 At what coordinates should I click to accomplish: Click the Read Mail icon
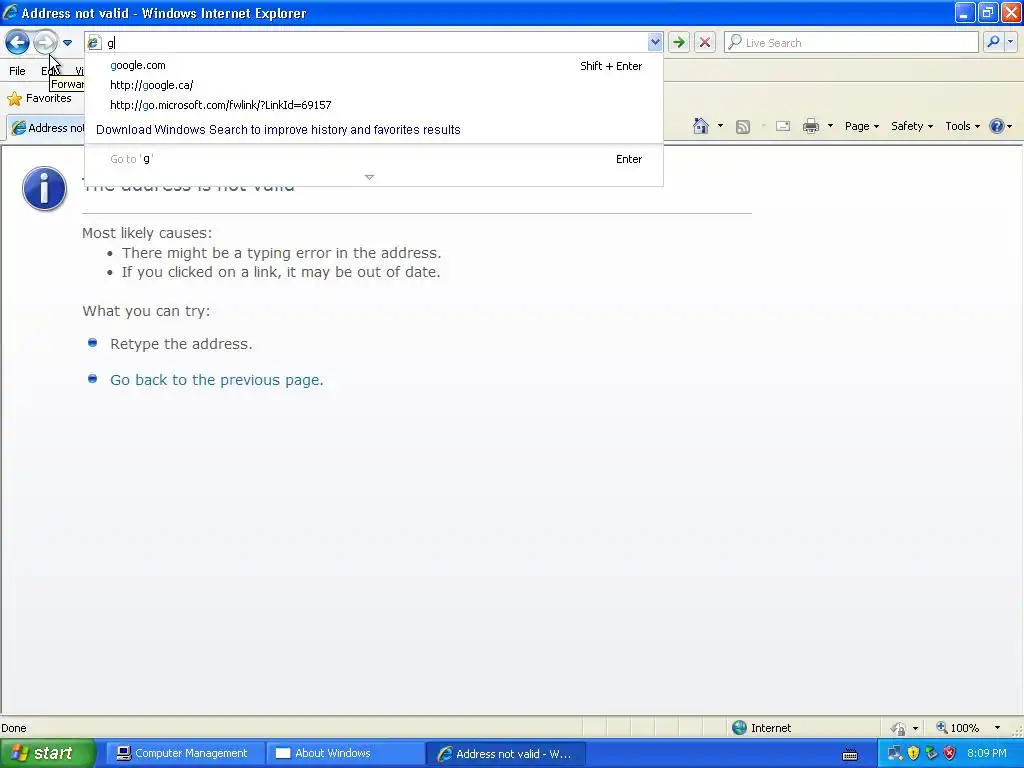tap(782, 126)
